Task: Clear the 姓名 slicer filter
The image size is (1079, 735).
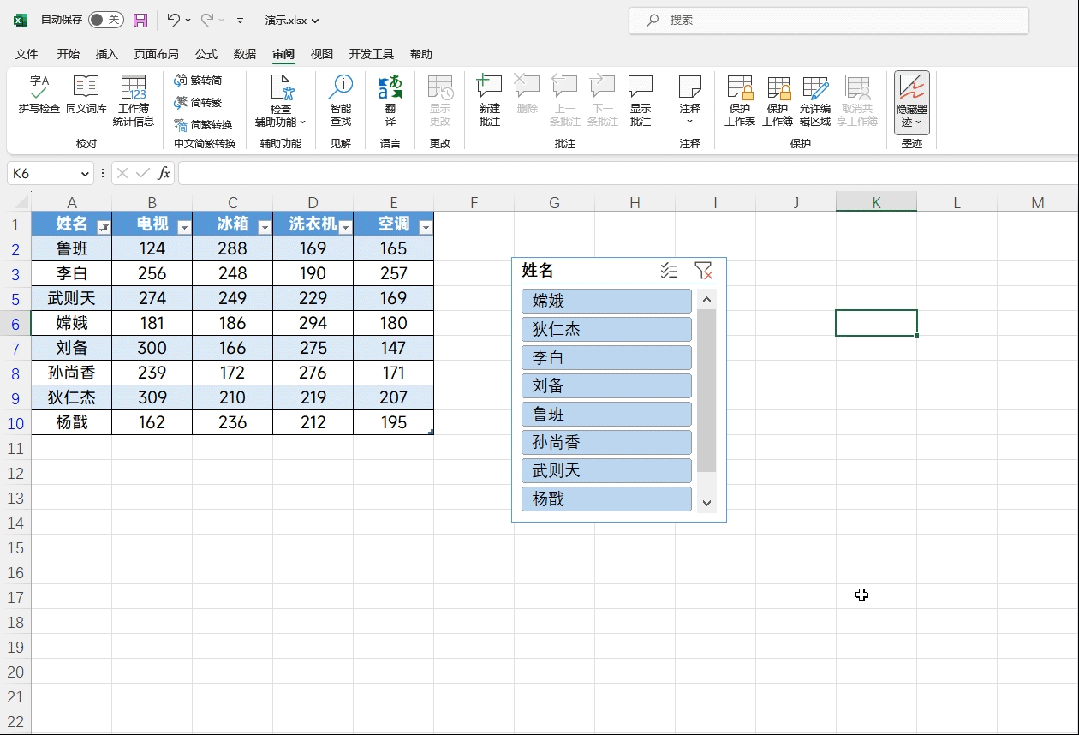Action: [x=703, y=270]
